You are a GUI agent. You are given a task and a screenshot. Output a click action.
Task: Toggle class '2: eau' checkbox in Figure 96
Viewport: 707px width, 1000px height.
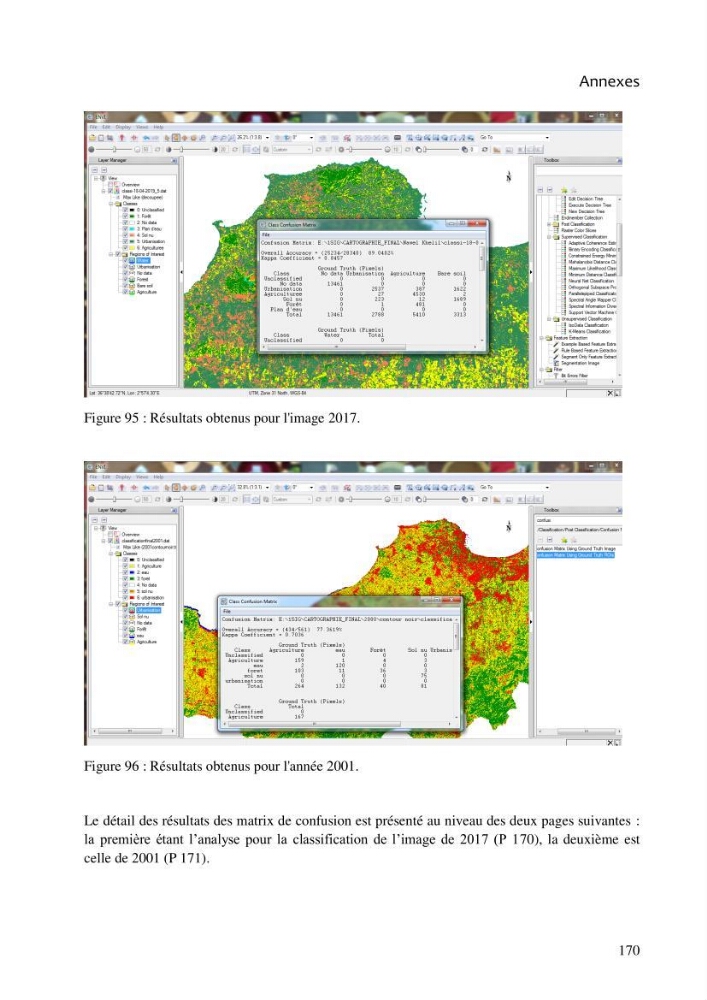126,572
